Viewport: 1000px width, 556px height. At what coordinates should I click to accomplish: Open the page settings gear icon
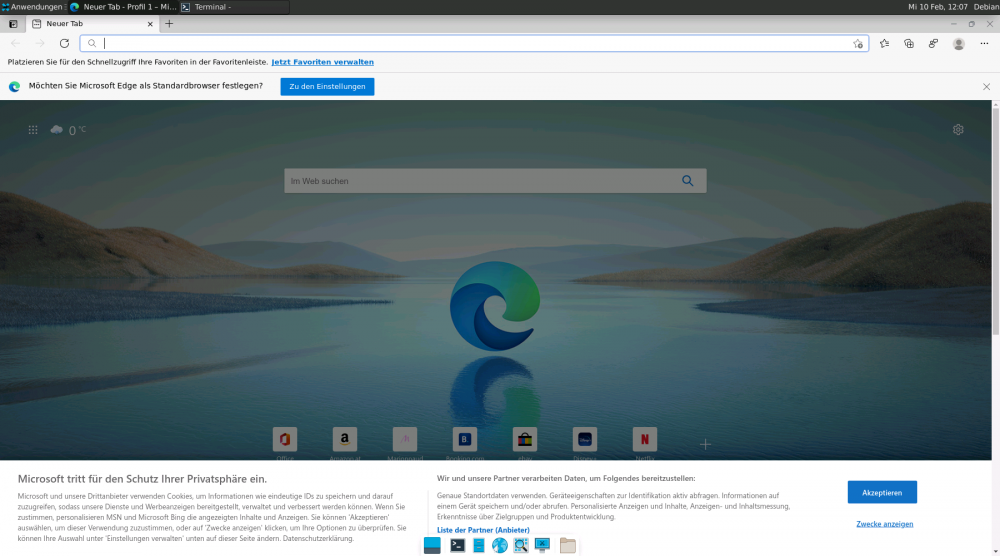[x=958, y=129]
